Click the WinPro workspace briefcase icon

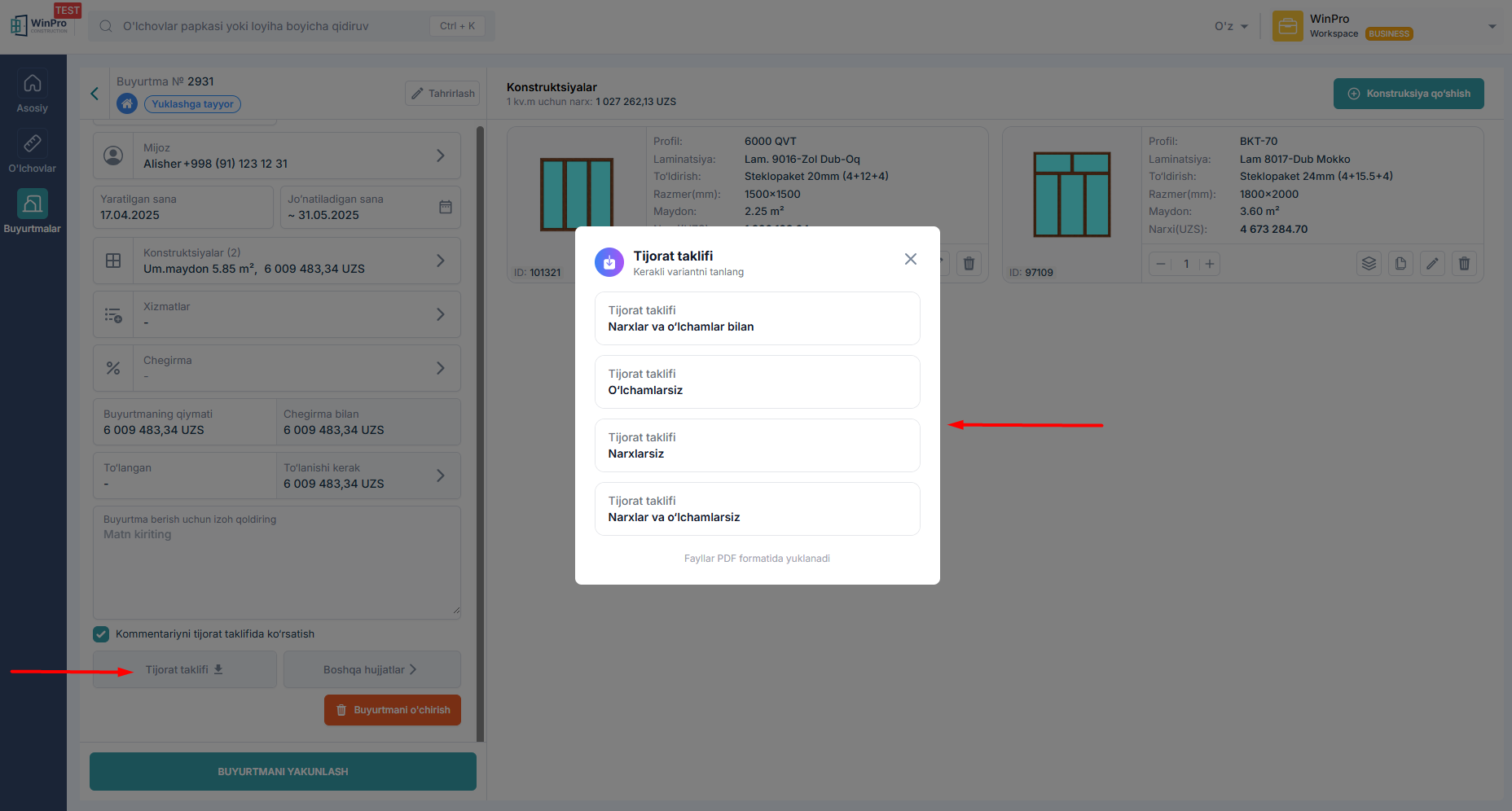click(x=1288, y=26)
